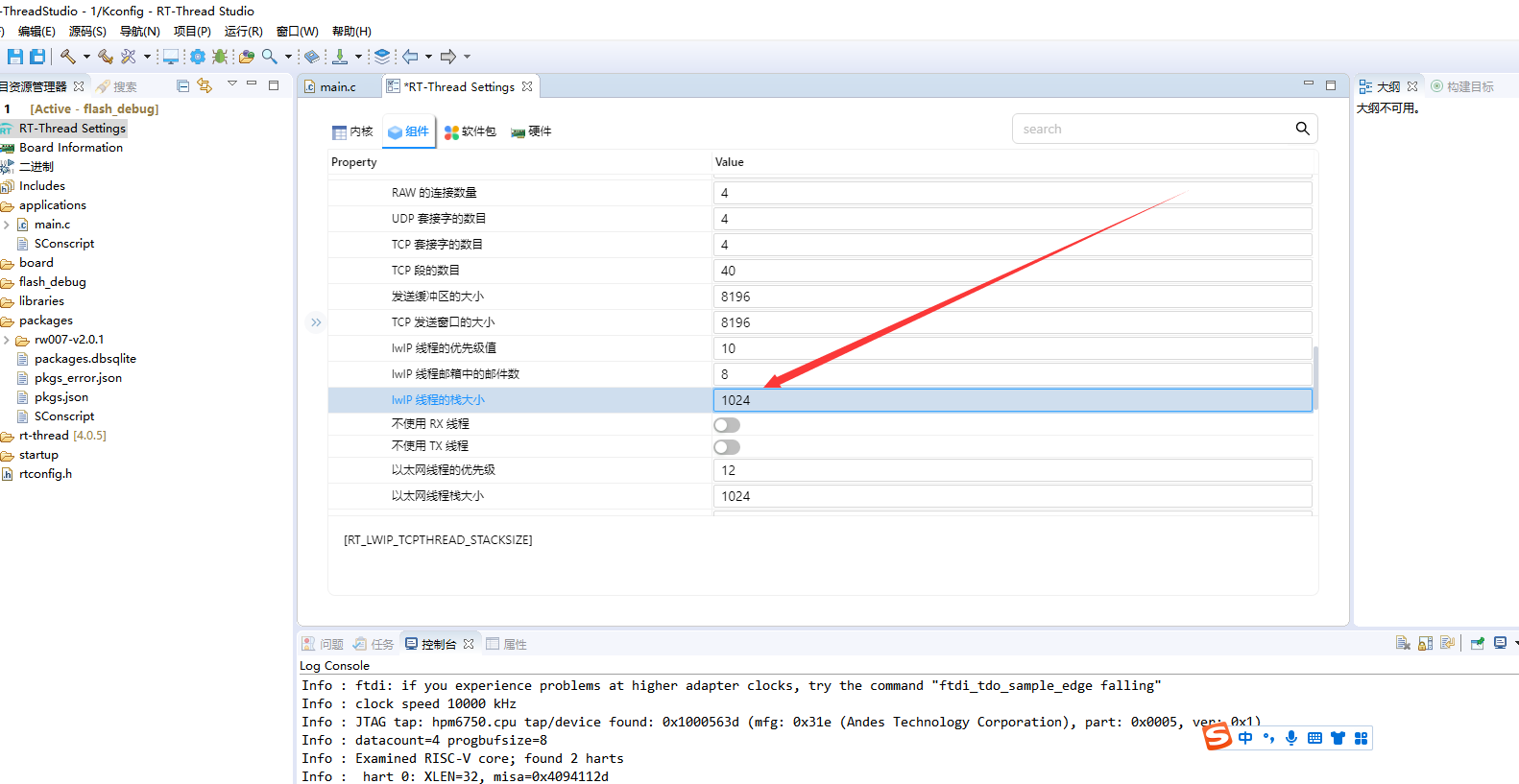
Task: Switch to 构建目标 view tab
Action: coord(1462,86)
